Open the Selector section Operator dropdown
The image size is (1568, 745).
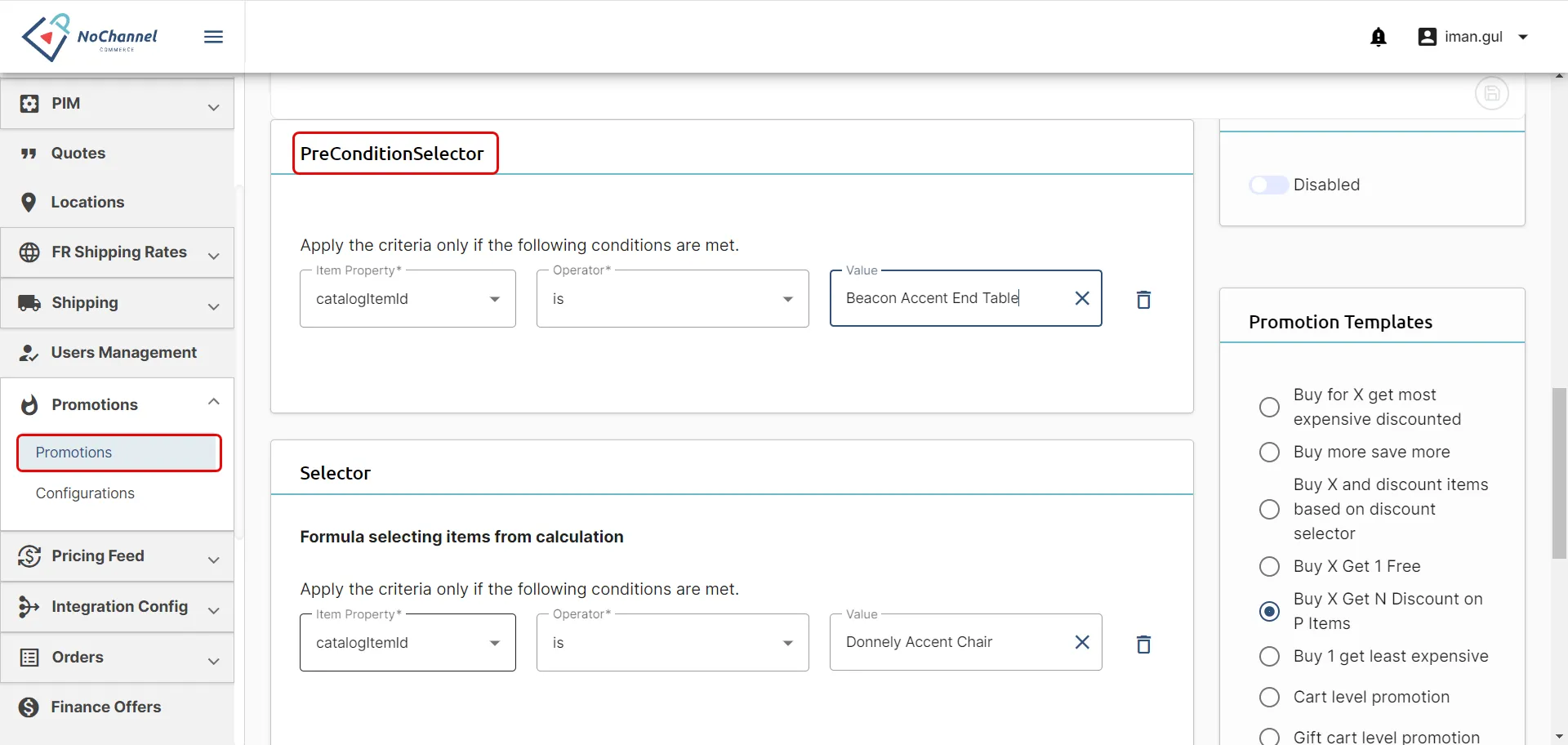[672, 643]
